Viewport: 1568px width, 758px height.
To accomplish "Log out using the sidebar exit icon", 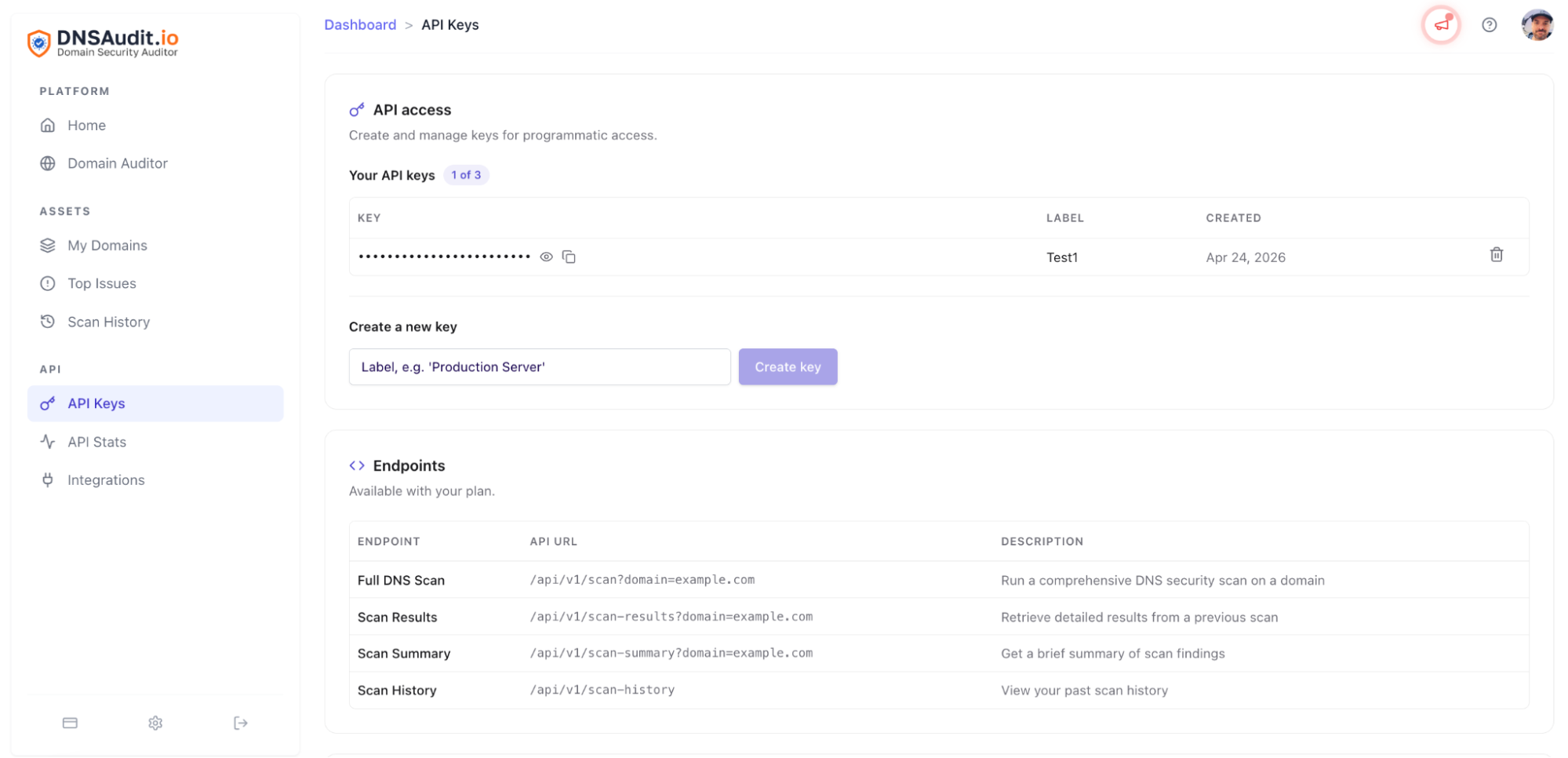I will (241, 723).
